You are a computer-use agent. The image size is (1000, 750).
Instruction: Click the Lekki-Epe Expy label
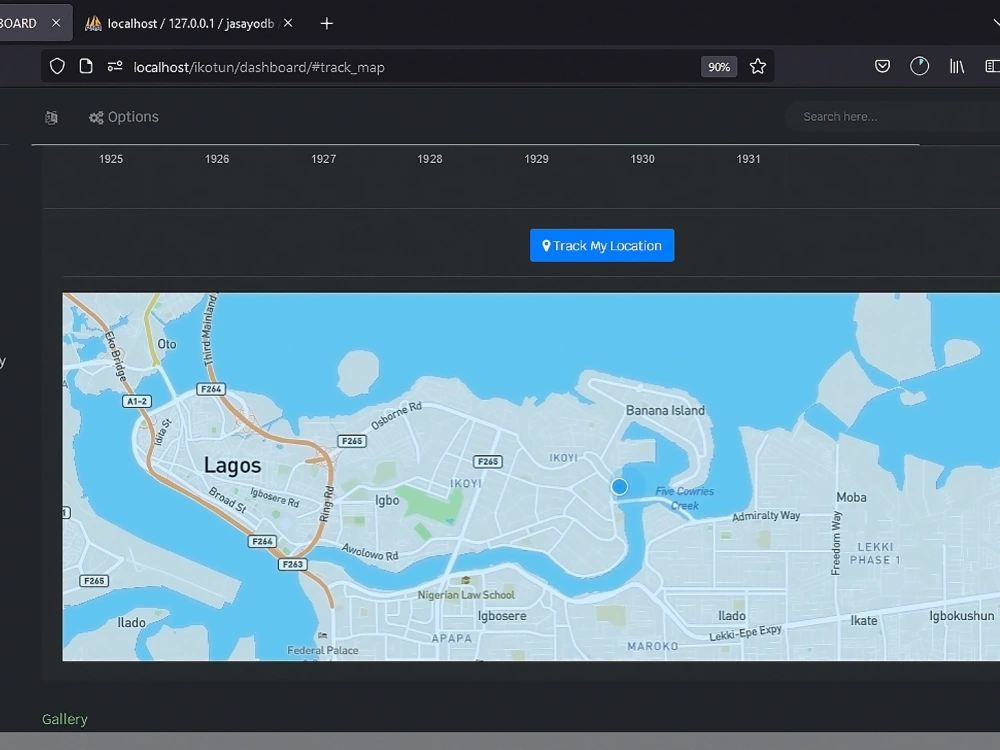tap(746, 633)
